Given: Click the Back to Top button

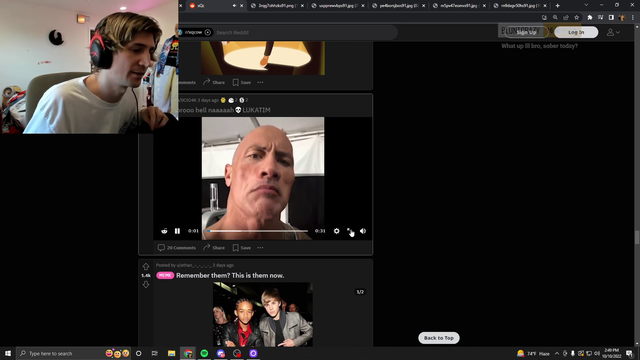Looking at the screenshot, I should [x=439, y=338].
